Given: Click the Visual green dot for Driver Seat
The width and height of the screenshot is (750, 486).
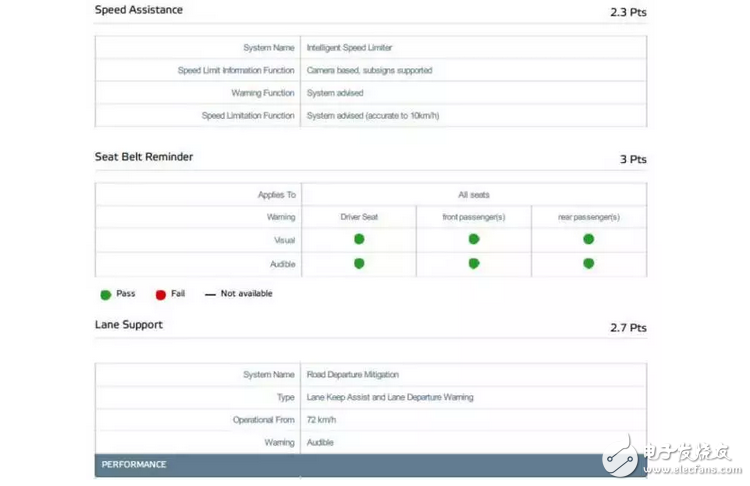Looking at the screenshot, I should pyautogui.click(x=359, y=239).
